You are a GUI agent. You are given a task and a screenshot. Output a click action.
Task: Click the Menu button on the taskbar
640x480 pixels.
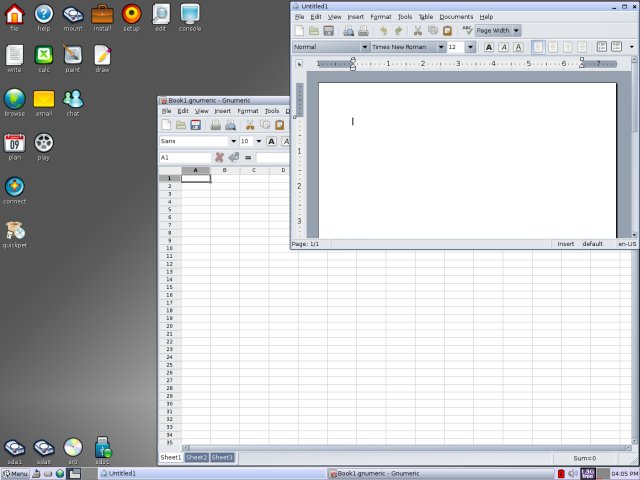(15, 473)
